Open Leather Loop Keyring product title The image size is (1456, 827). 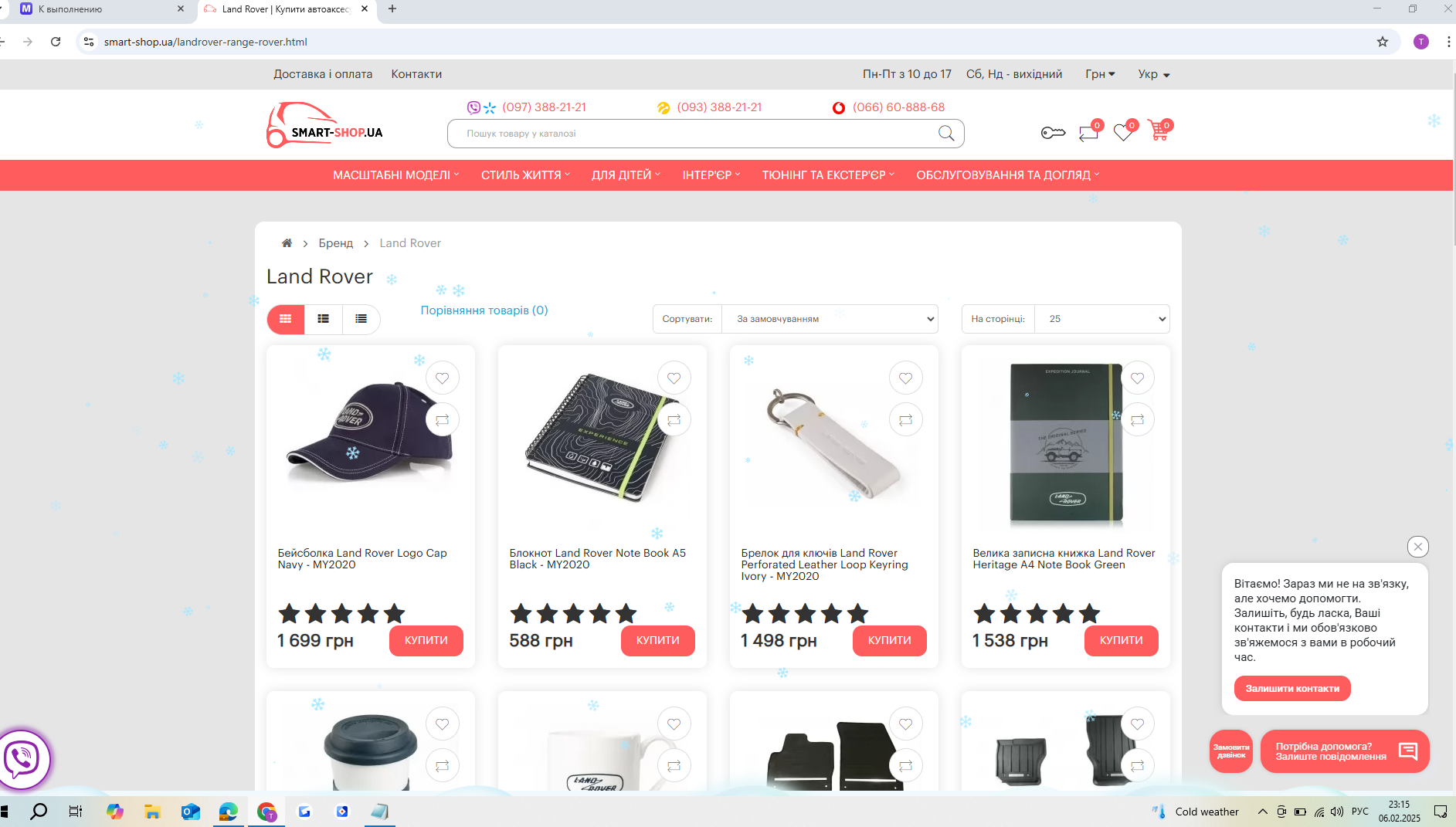tap(825, 564)
